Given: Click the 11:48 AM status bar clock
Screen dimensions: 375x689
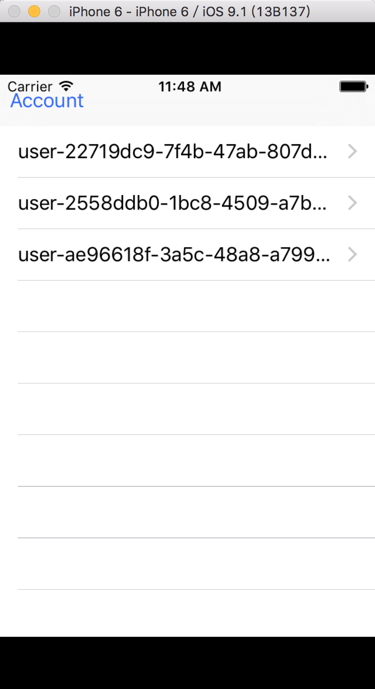Looking at the screenshot, I should click(189, 87).
